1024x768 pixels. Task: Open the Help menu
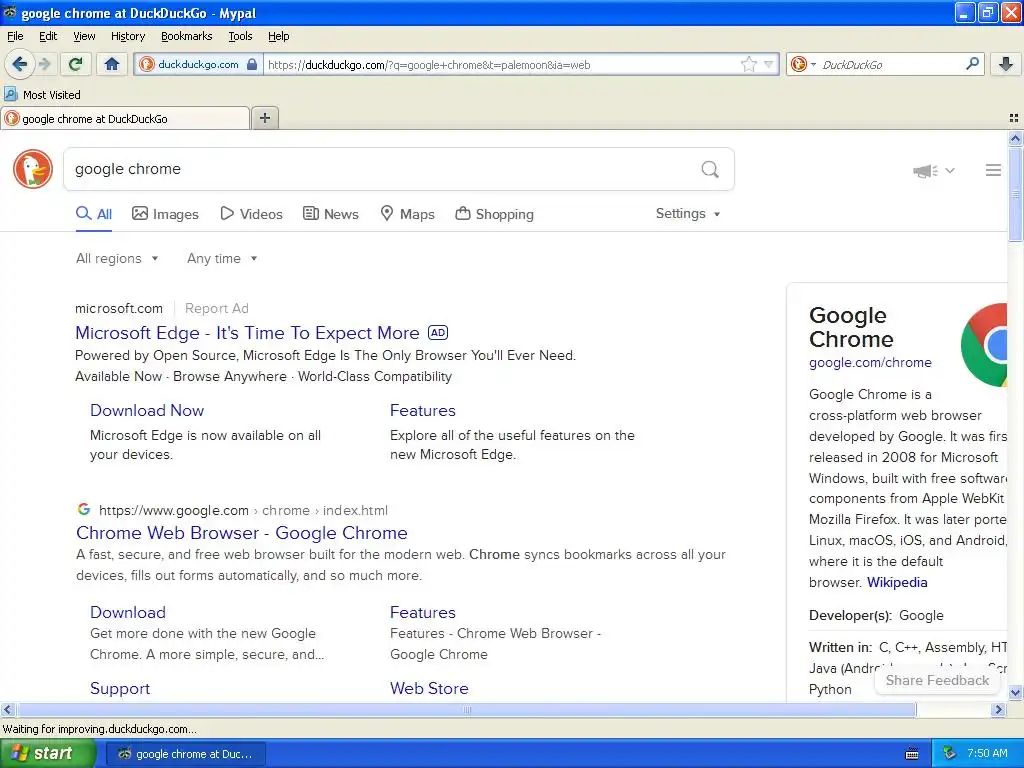(279, 36)
